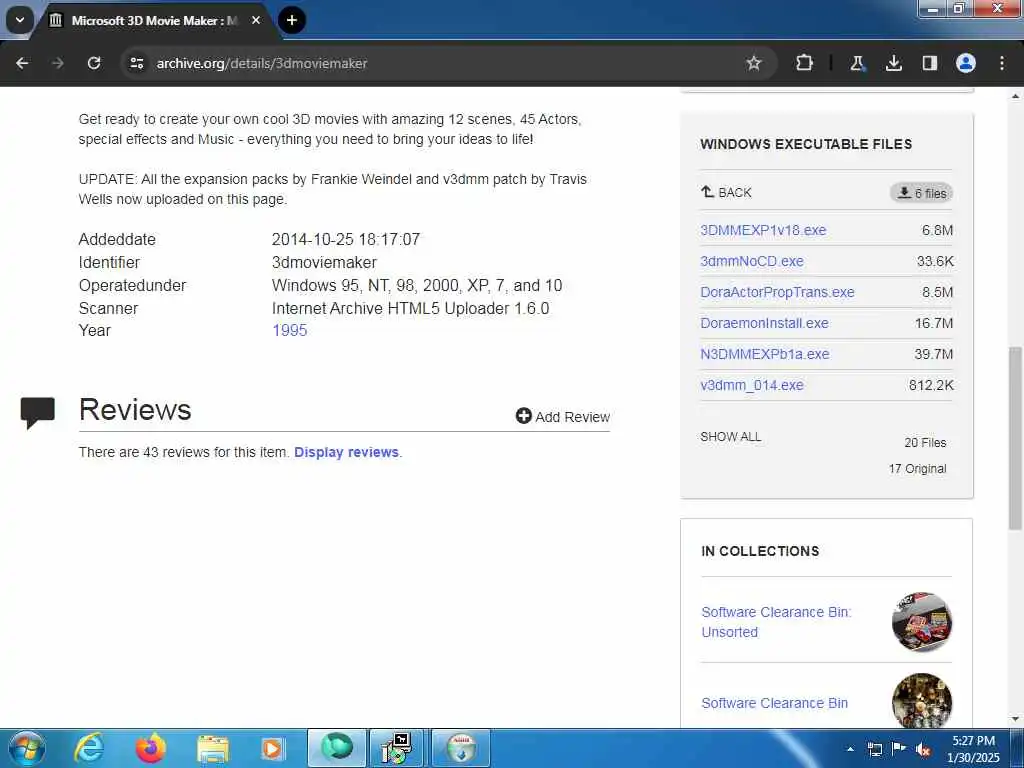Open the year 1995 link
This screenshot has width=1024, height=768.
pos(289,330)
